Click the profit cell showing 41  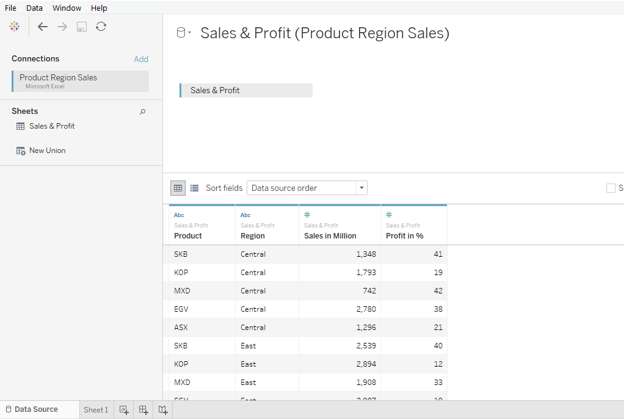coord(414,254)
